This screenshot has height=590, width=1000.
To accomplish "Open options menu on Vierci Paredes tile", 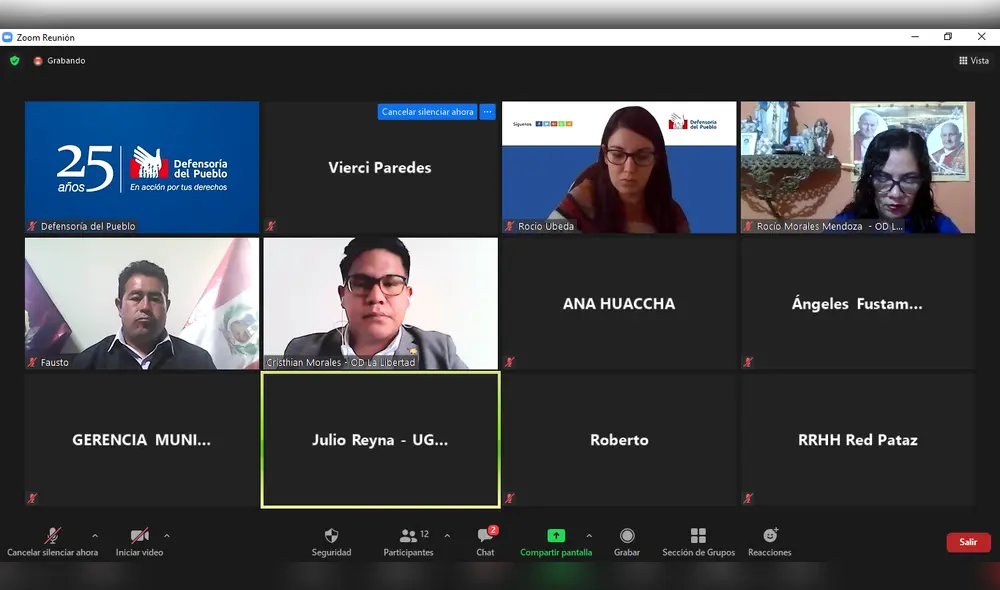I will [x=487, y=112].
